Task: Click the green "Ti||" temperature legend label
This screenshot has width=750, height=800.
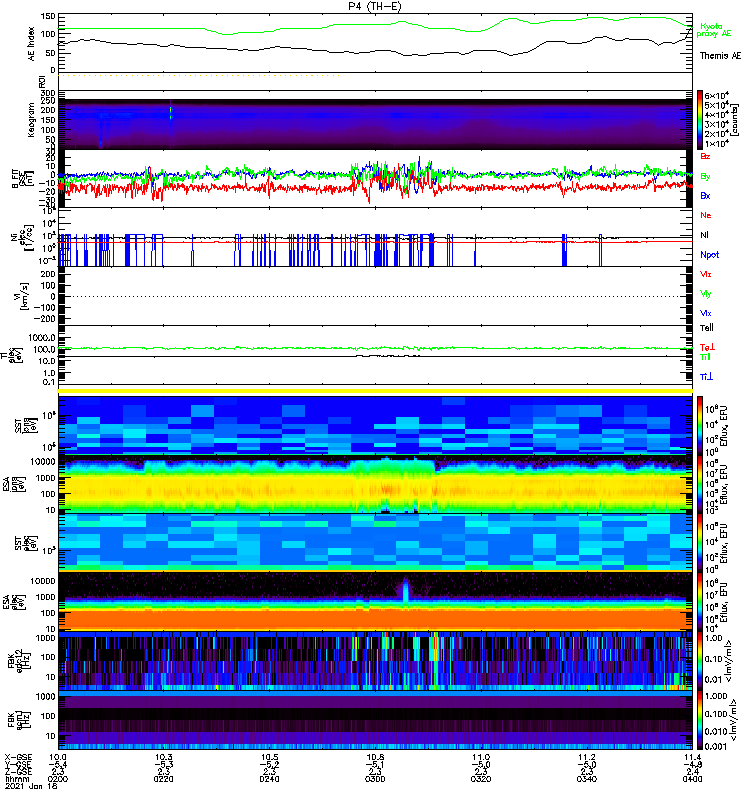Action: point(706,357)
